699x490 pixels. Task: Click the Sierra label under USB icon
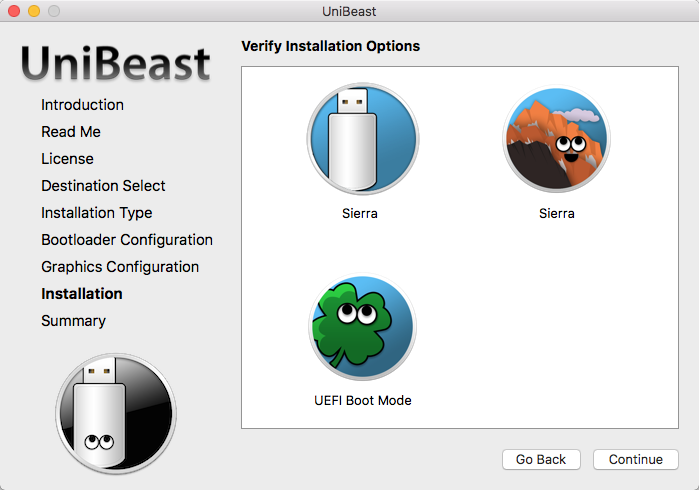pos(360,214)
